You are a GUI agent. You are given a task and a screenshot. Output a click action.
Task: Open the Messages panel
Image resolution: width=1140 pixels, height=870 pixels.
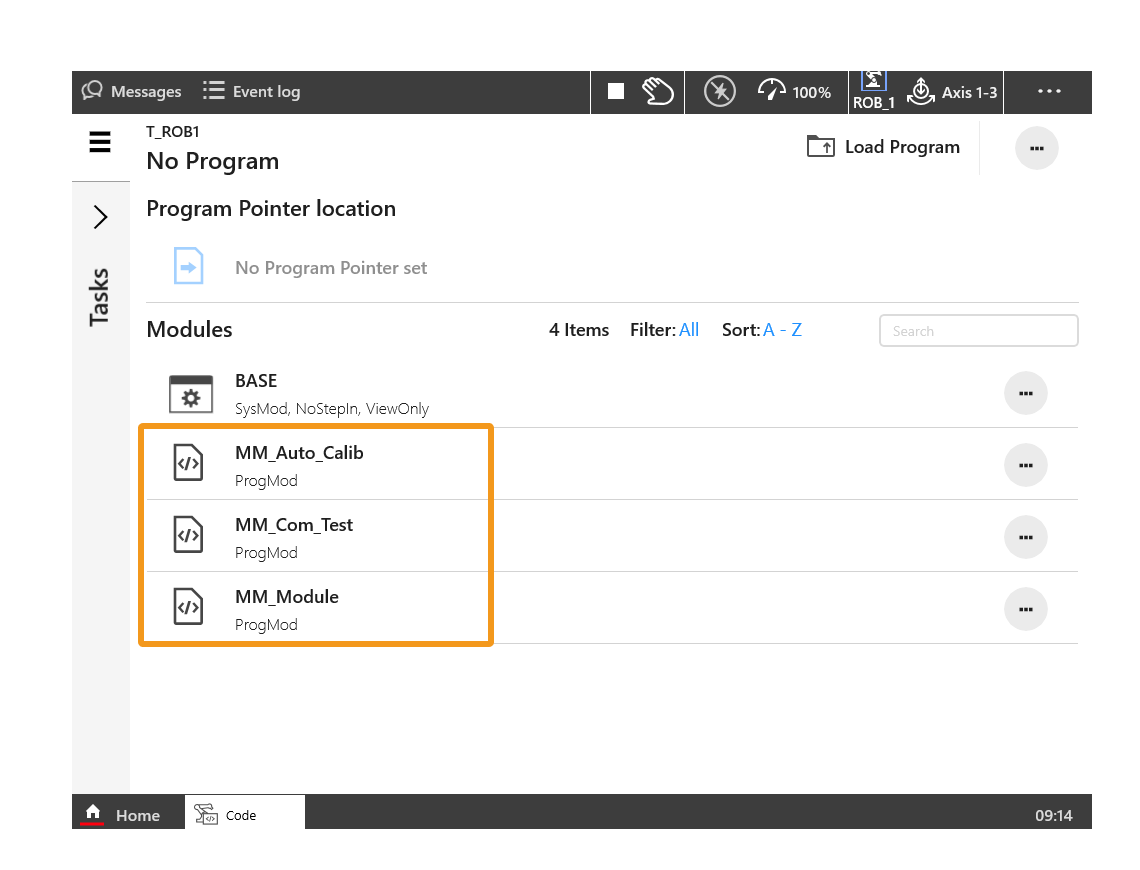(x=132, y=92)
